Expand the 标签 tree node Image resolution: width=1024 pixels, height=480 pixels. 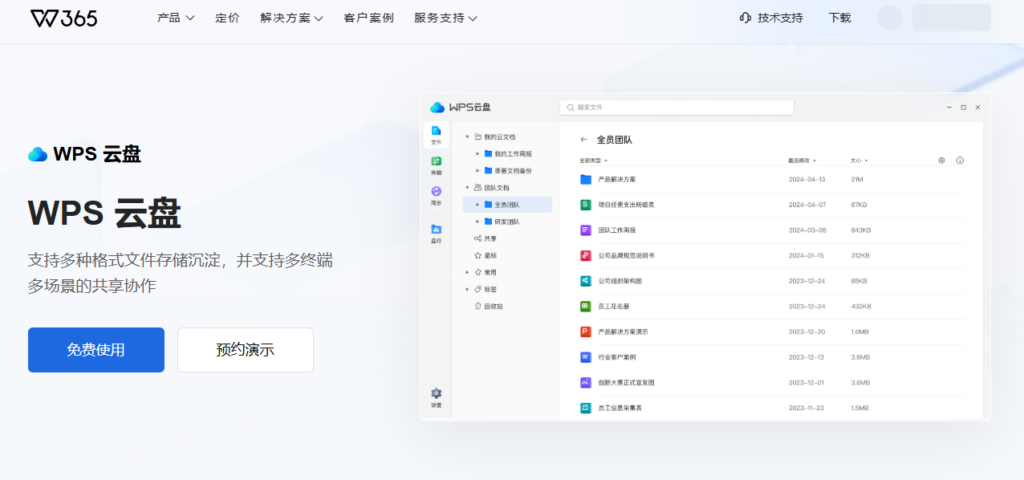(467, 289)
